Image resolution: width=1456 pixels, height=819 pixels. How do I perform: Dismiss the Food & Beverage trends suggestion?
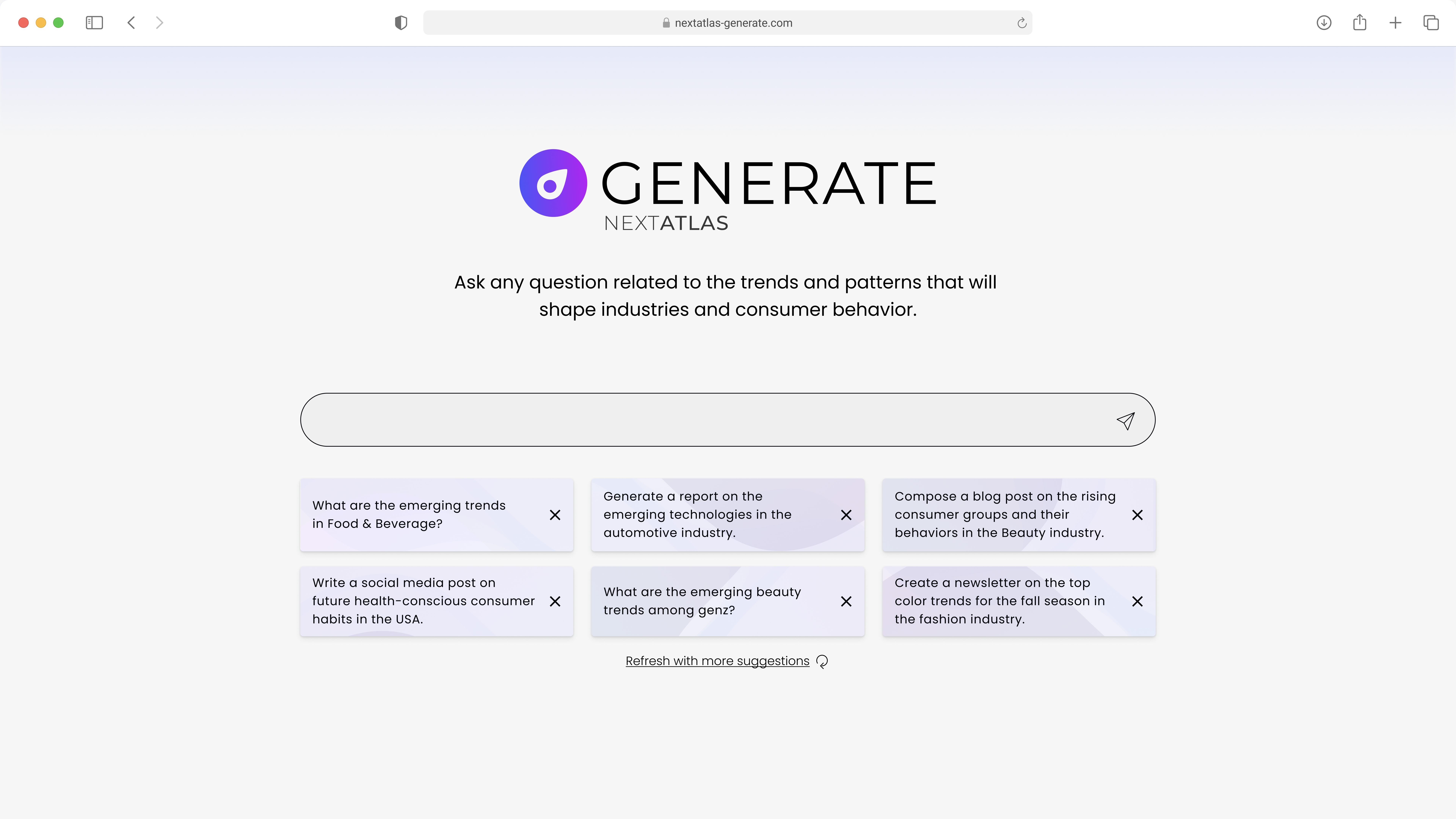555,515
